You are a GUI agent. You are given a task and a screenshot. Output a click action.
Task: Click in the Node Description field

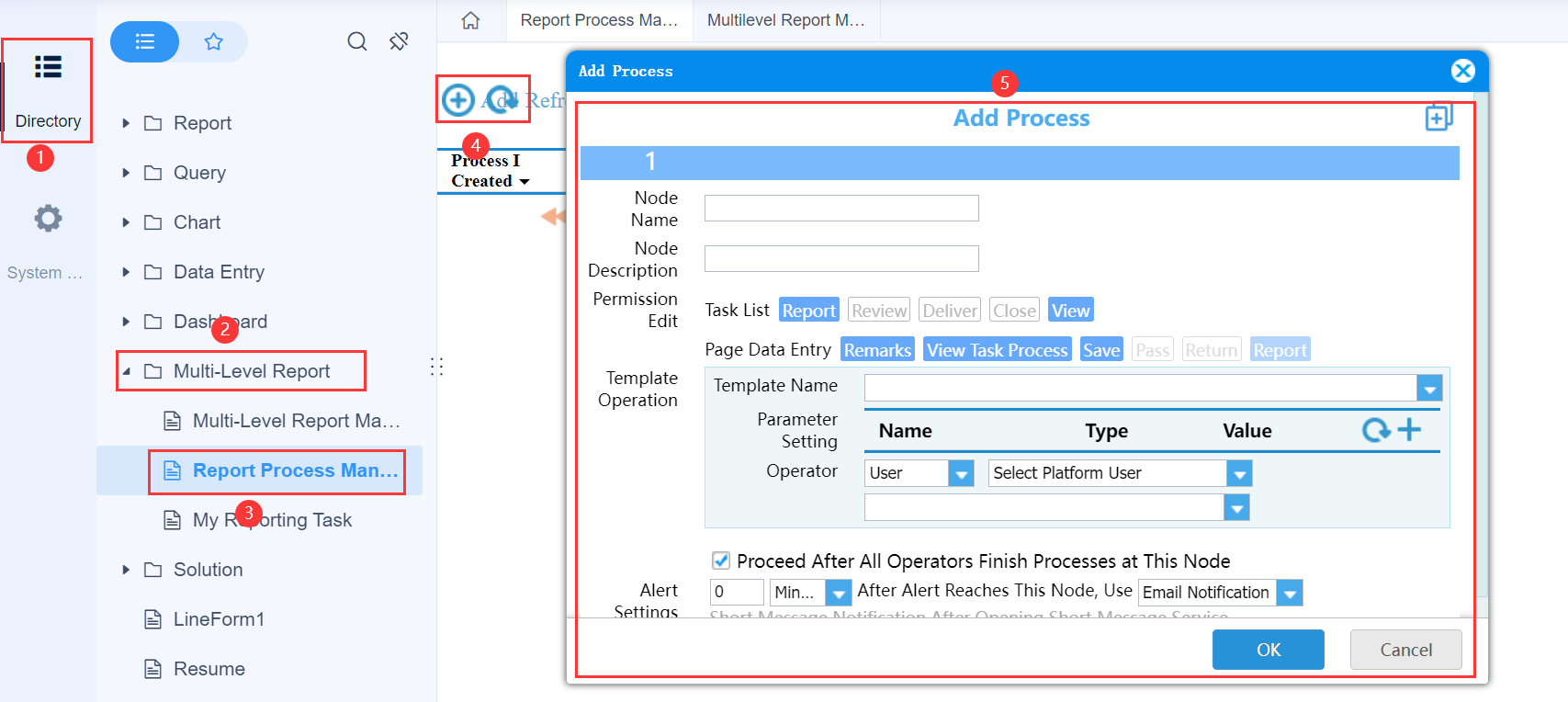tap(841, 259)
